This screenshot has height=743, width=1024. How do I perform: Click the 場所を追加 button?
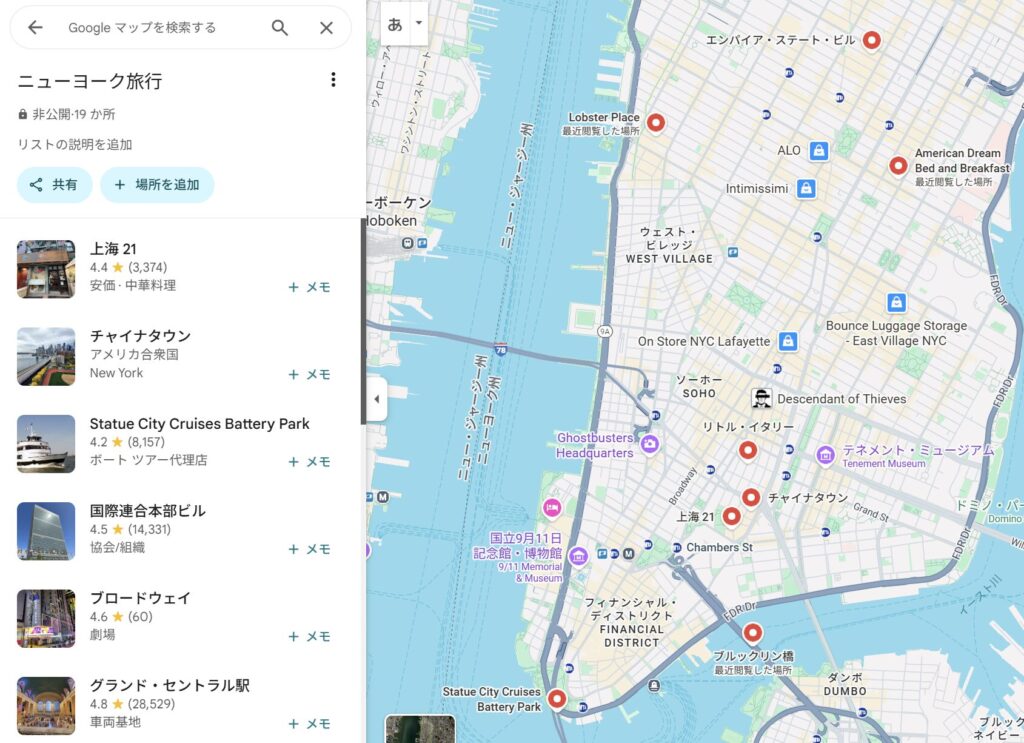click(157, 185)
